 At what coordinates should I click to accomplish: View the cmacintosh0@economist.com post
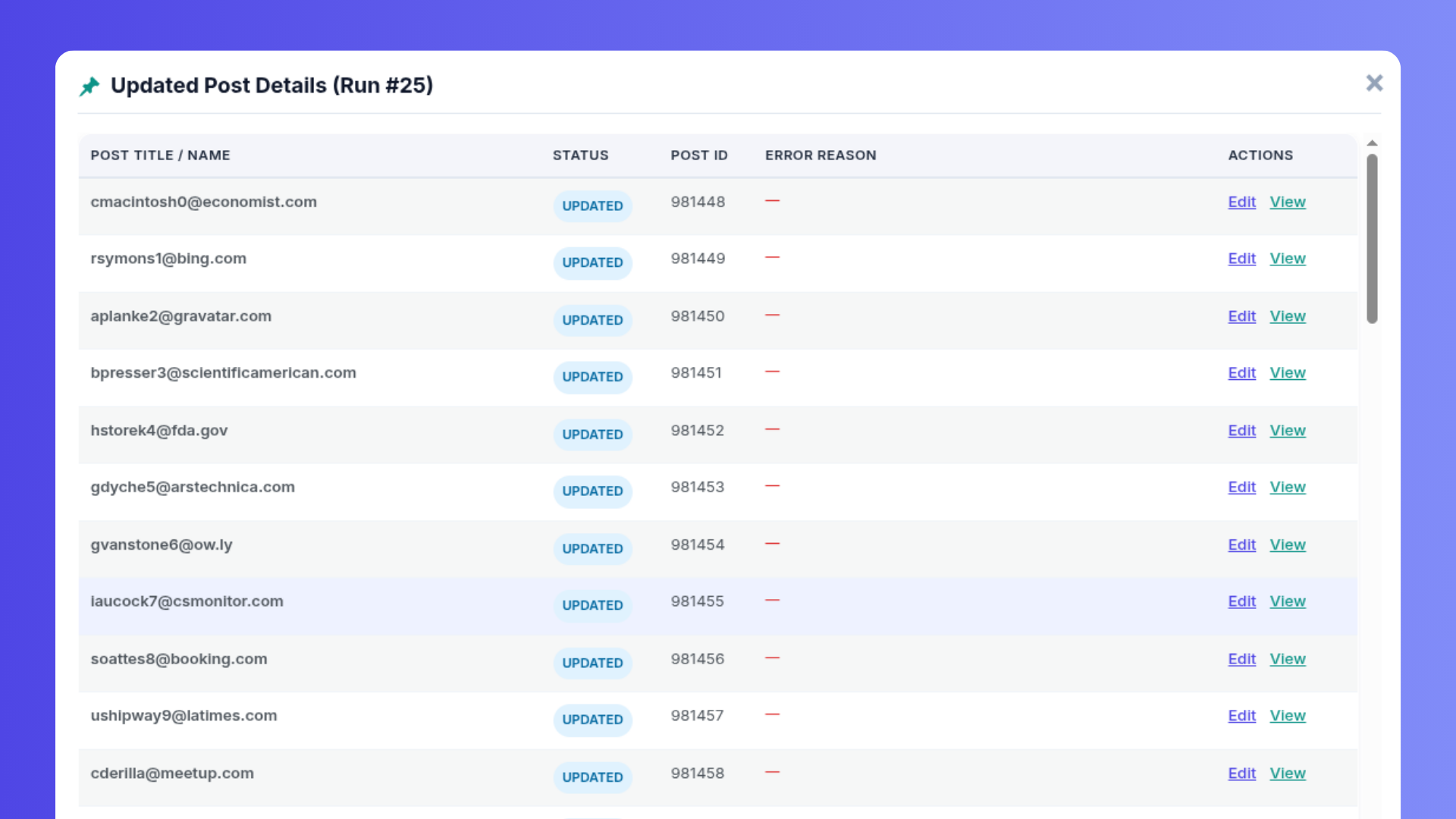pos(1288,202)
